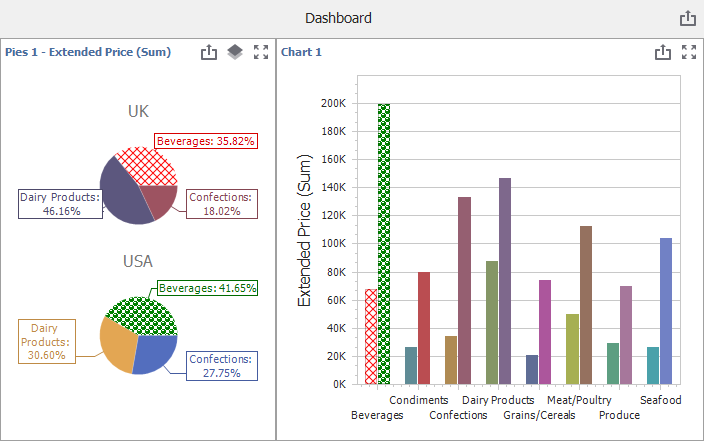Click the short navy Grains/Cereals bar
Viewport: 704px width, 441px height.
click(x=532, y=370)
